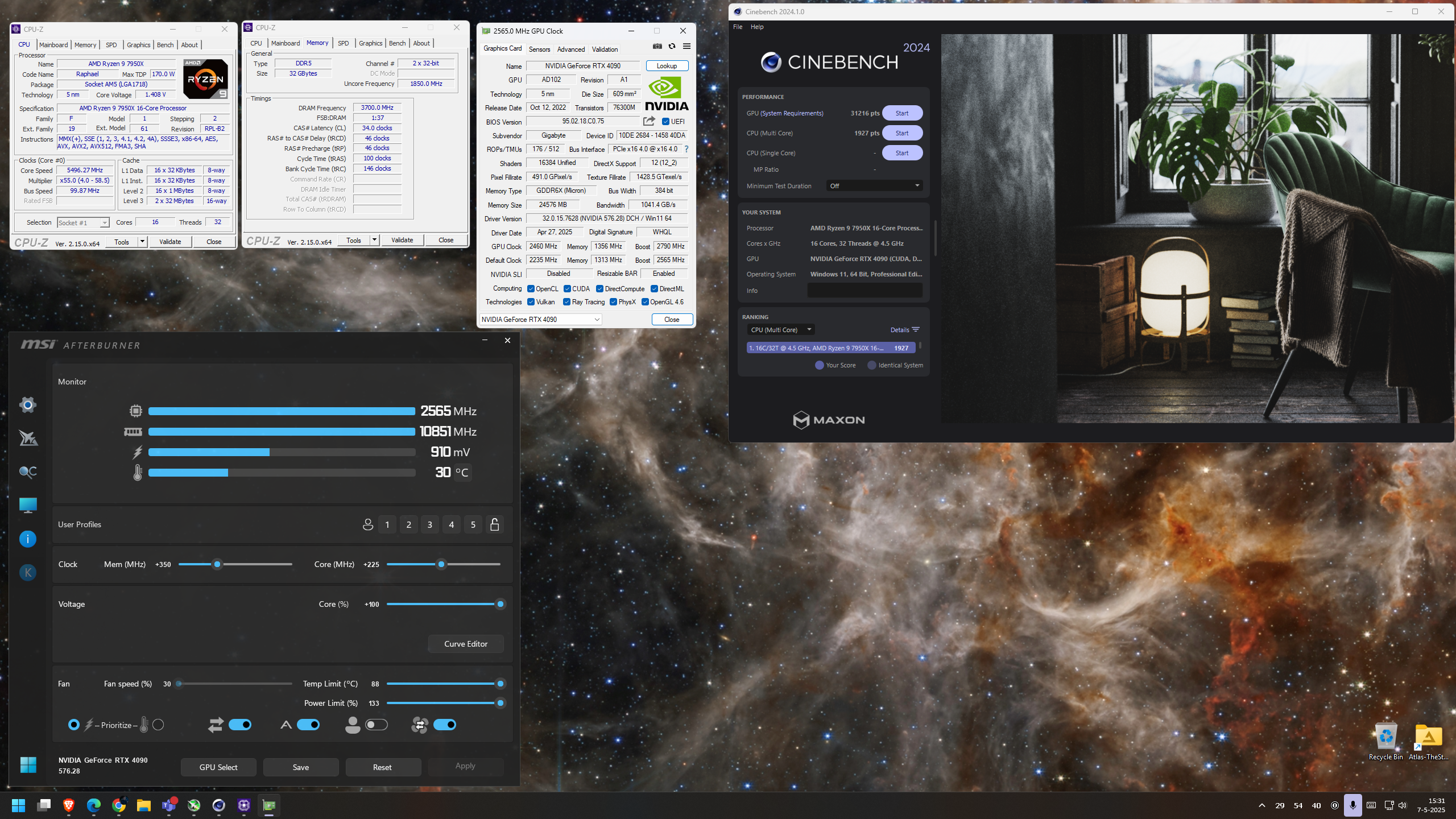Toggle the link limits switch in Afterburner

coord(240,725)
